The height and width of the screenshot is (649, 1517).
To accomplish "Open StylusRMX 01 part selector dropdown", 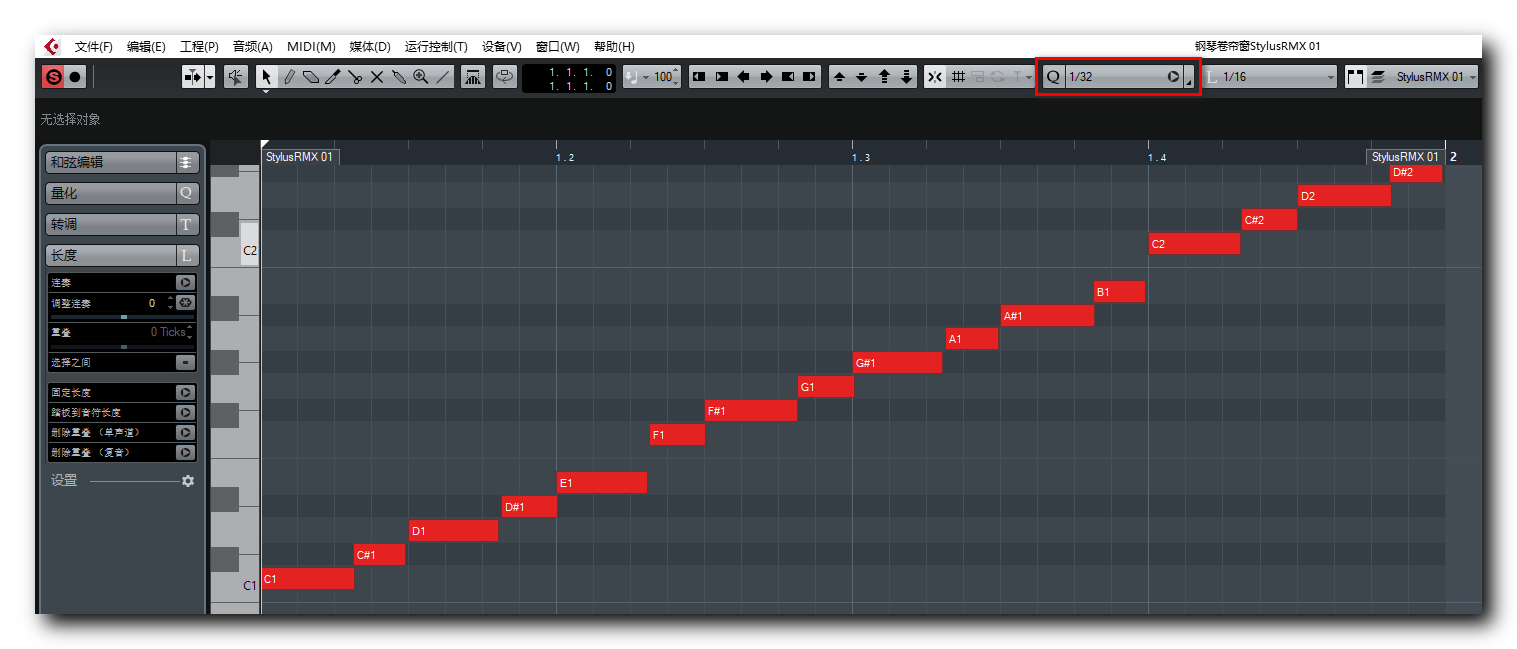I will click(1435, 76).
